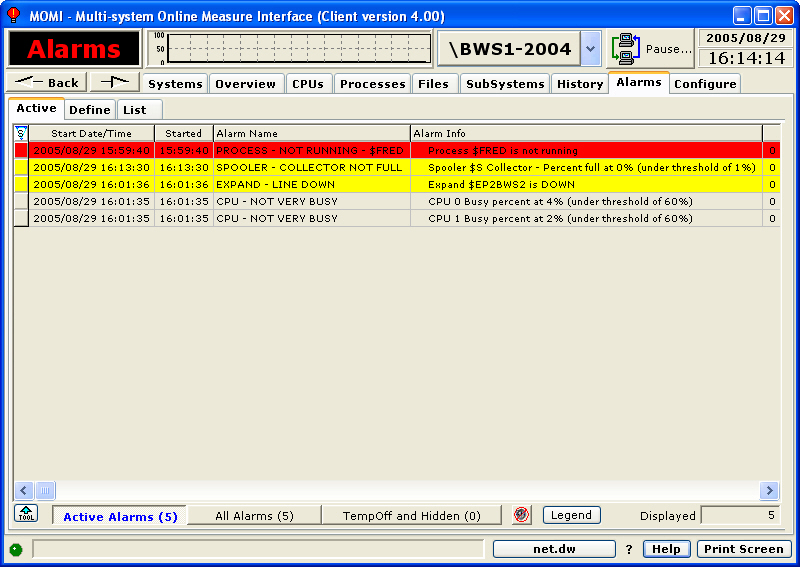Click the CPU busy graph display
This screenshot has width=800, height=567.
coord(290,48)
